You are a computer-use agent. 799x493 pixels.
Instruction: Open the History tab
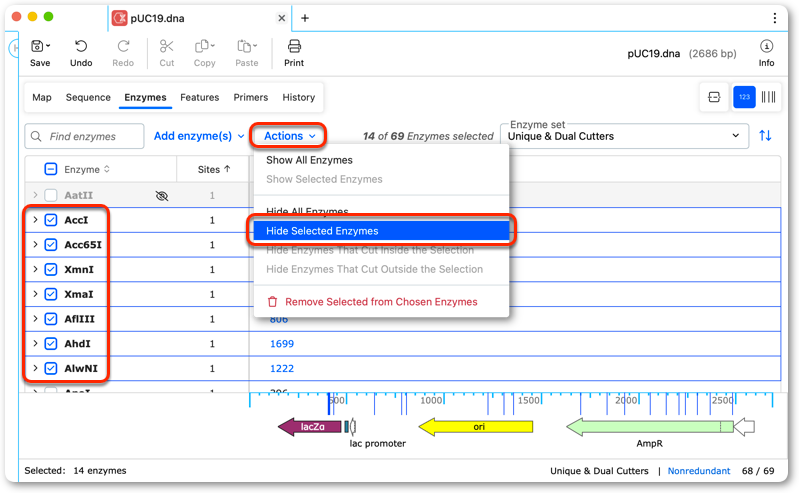(299, 97)
